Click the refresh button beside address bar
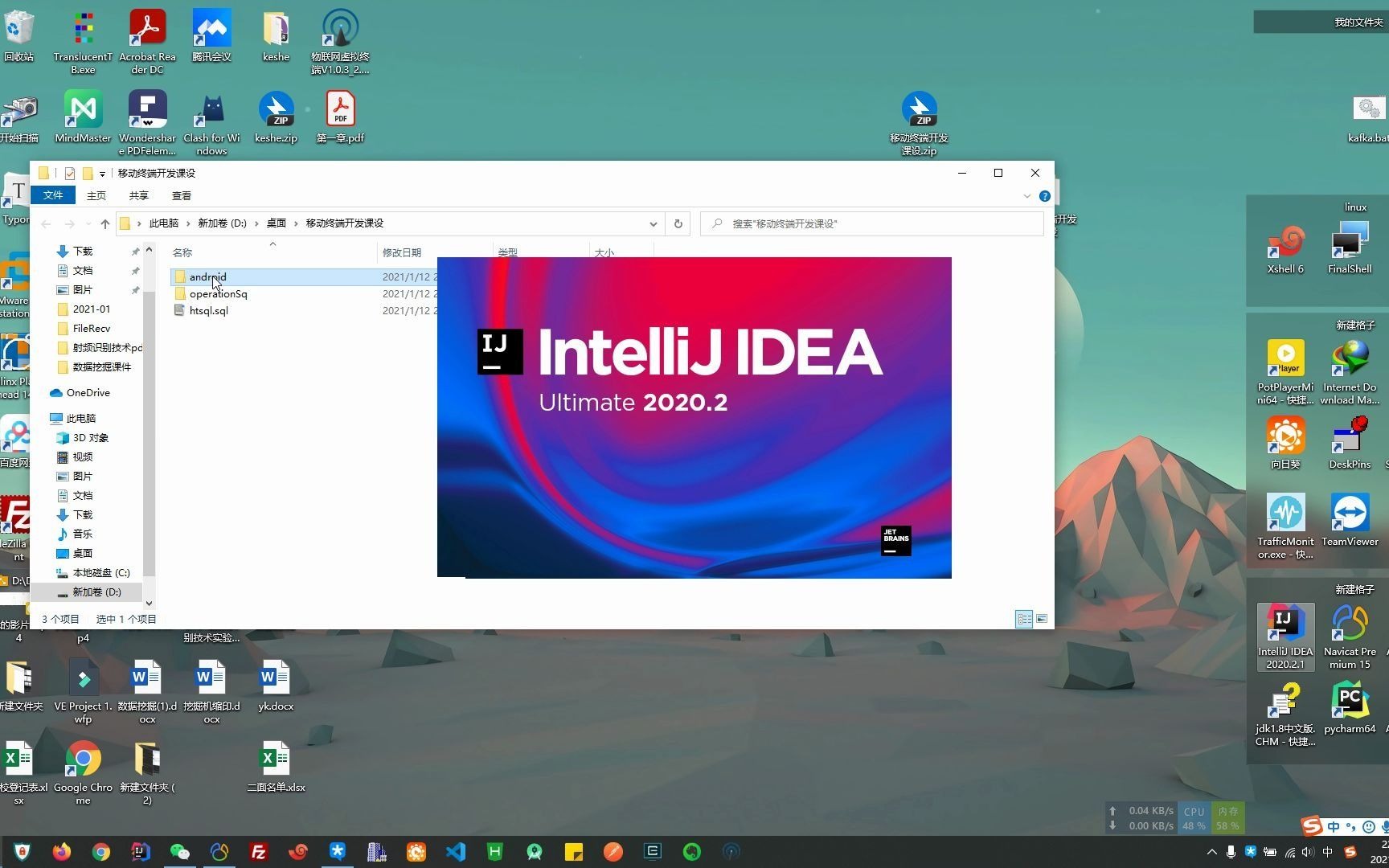This screenshot has width=1389, height=868. [x=678, y=223]
